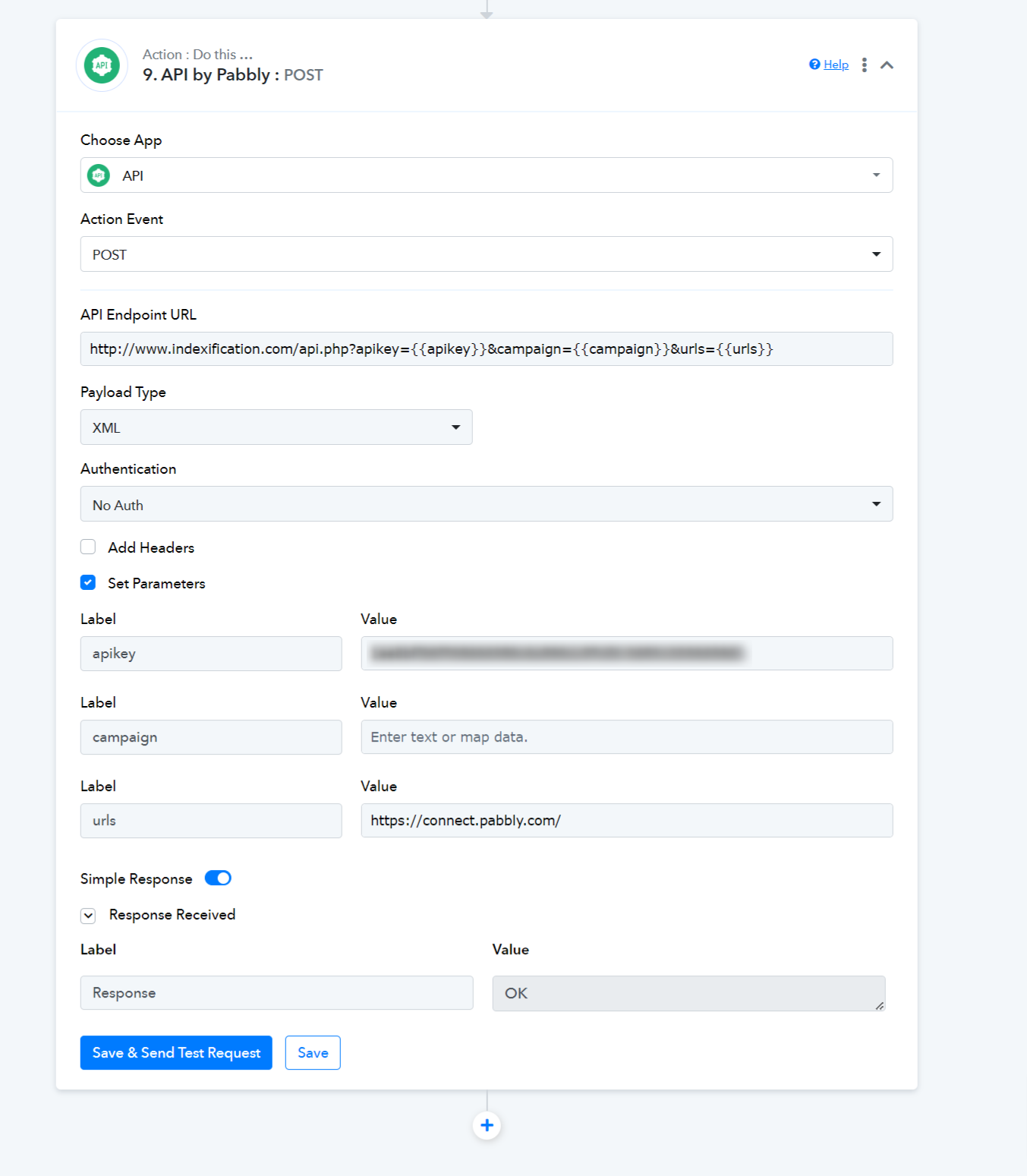Click the urls value field with pabbly link

coord(627,821)
